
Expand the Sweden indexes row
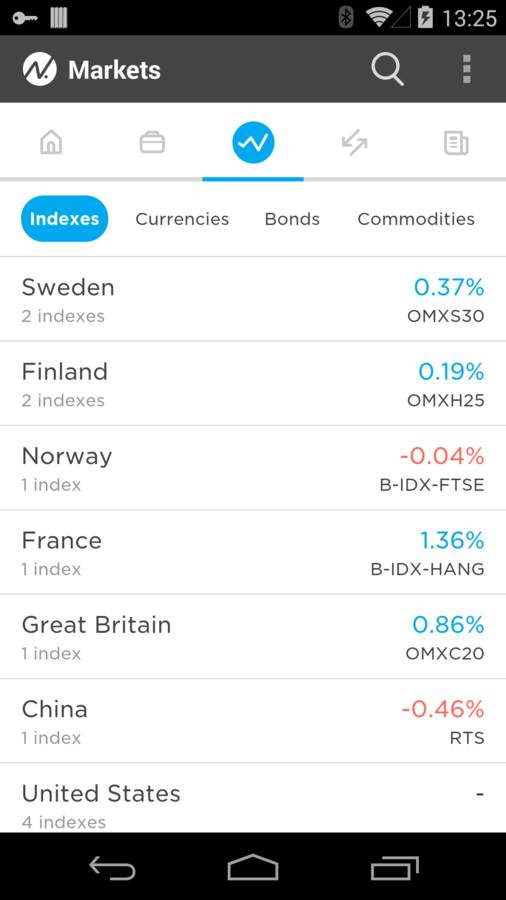[253, 299]
